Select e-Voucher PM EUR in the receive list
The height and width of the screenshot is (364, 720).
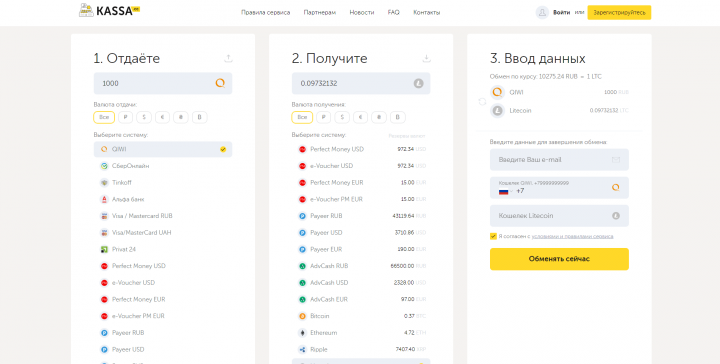tap(361, 199)
